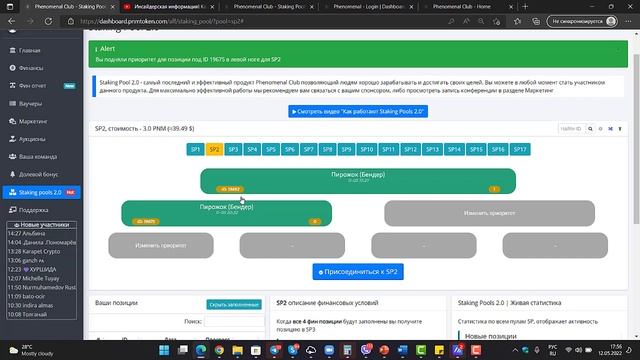Select the SP14 pool tab
640x360 pixels.
tap(454, 149)
